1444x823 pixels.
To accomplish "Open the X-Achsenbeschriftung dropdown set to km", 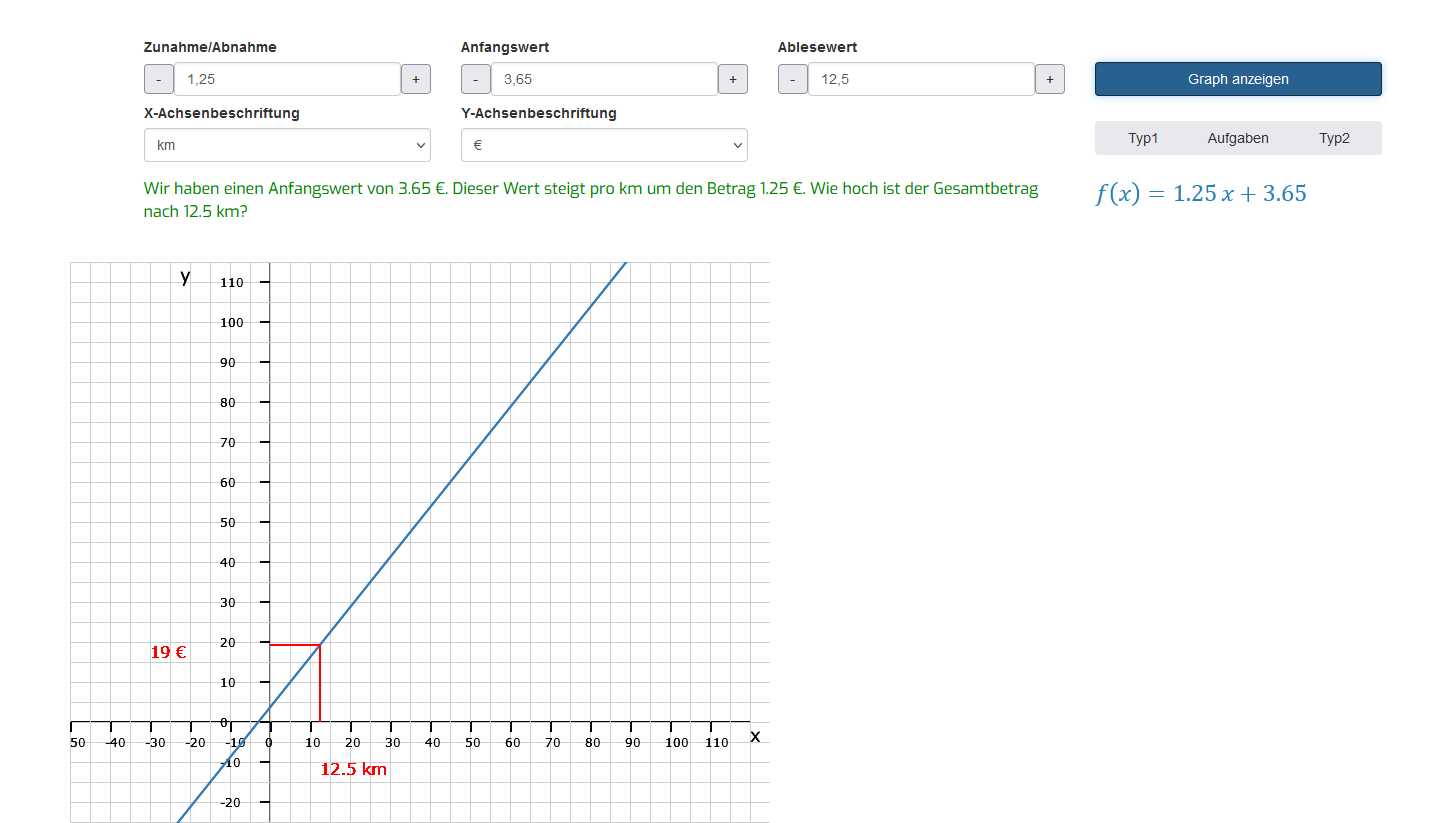I will pos(287,145).
